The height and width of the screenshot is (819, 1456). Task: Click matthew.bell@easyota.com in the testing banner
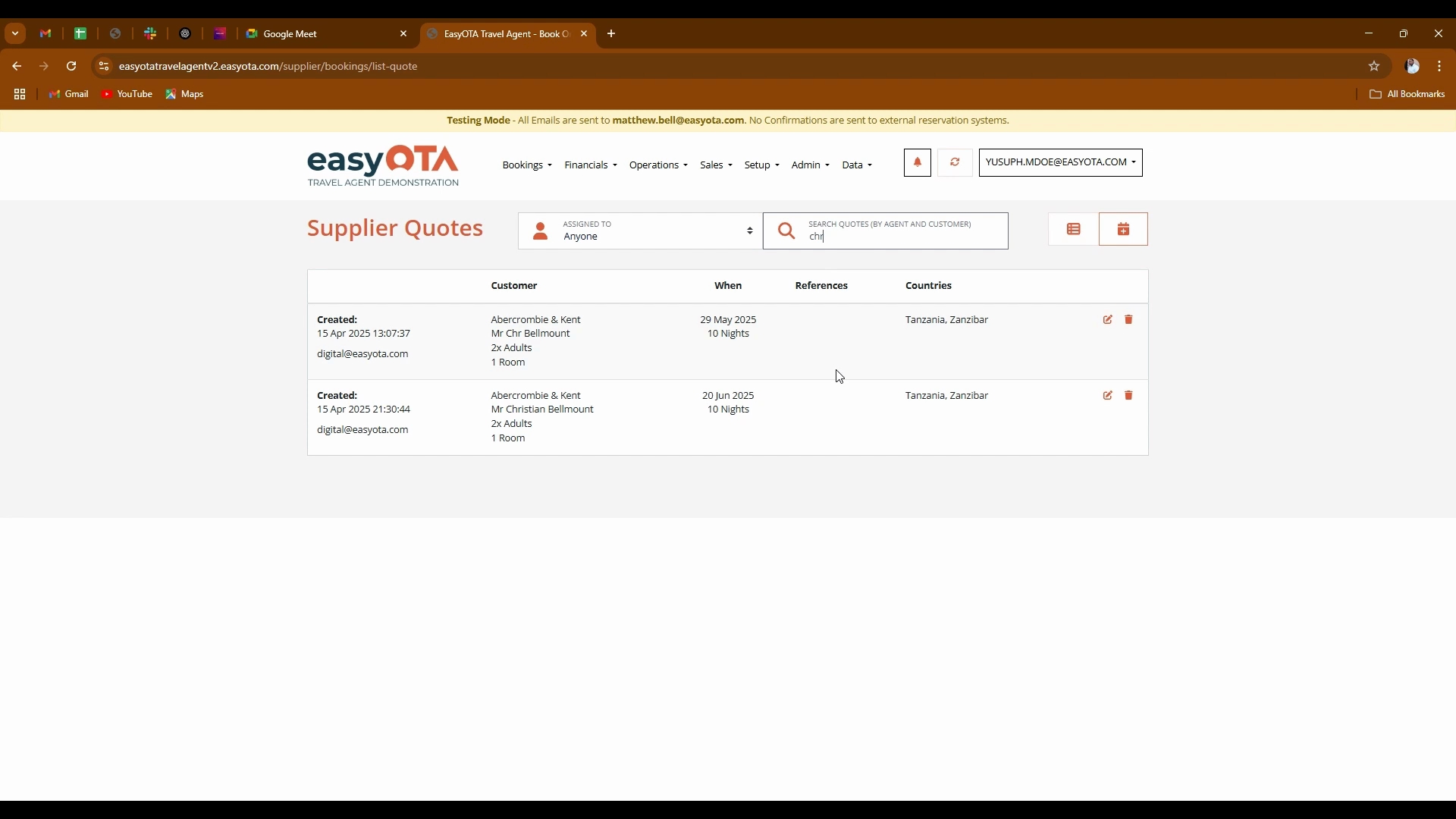pyautogui.click(x=678, y=121)
